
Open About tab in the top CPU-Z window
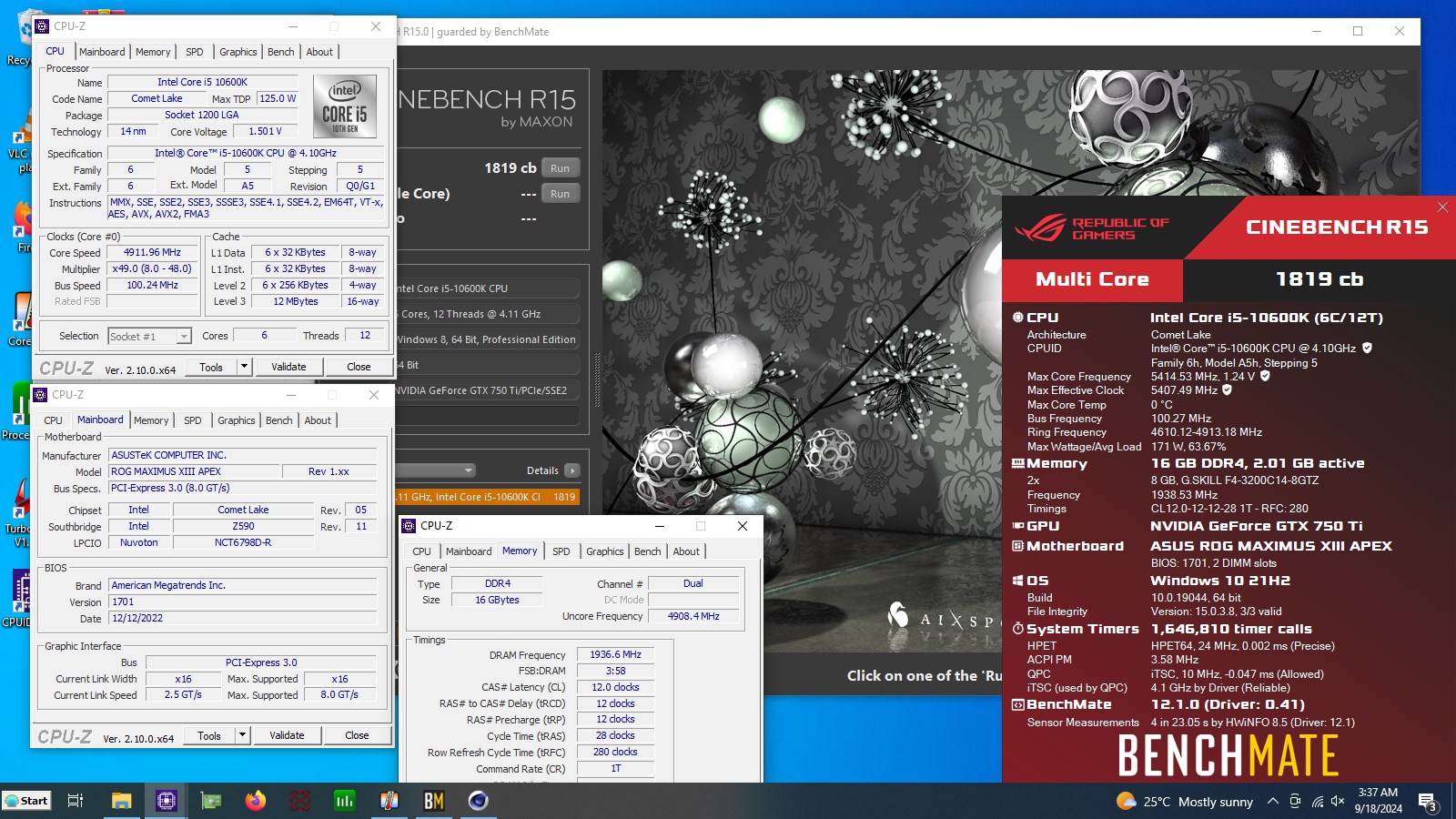point(319,52)
